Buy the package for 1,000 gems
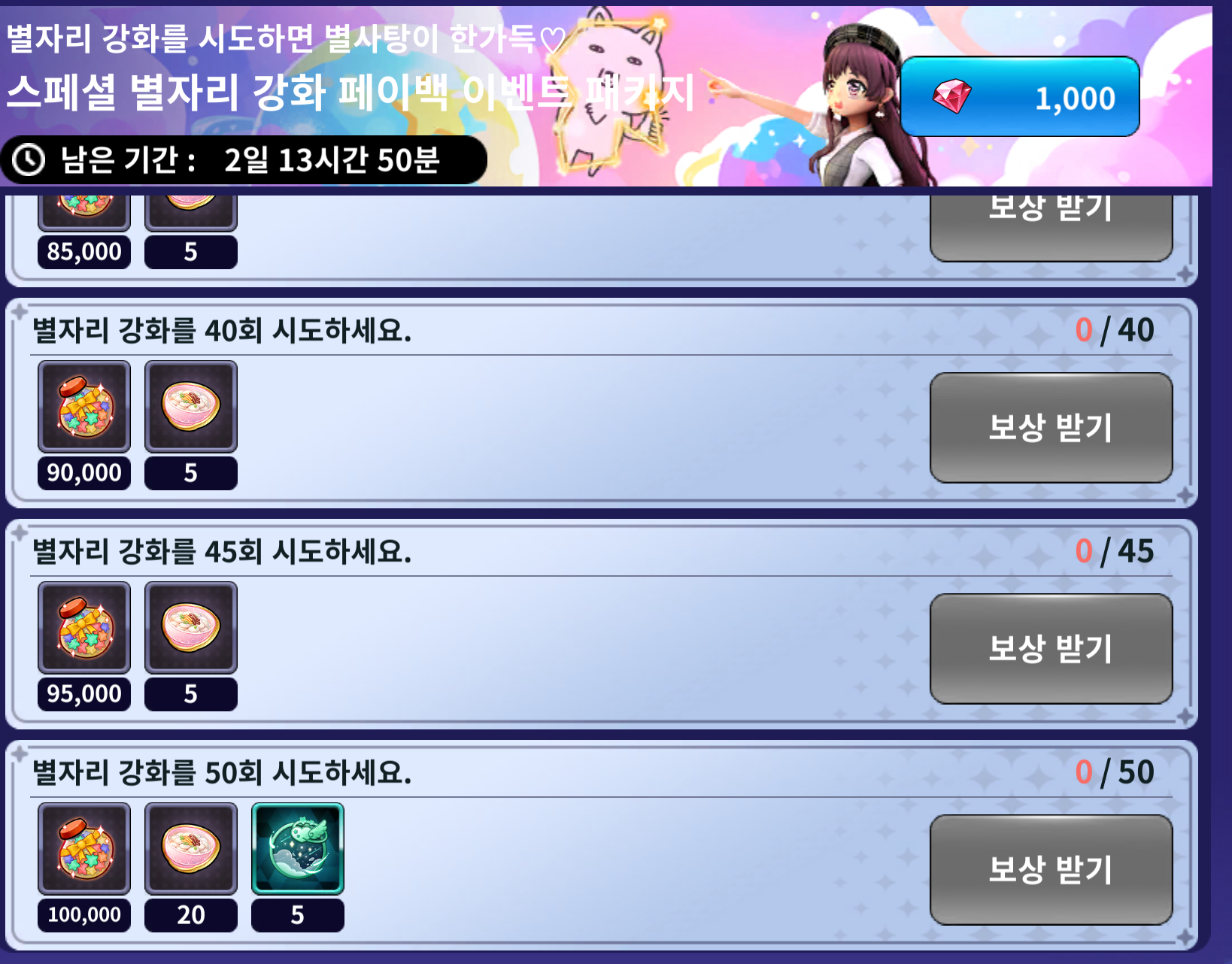The height and width of the screenshot is (964, 1232). pyautogui.click(x=1020, y=96)
